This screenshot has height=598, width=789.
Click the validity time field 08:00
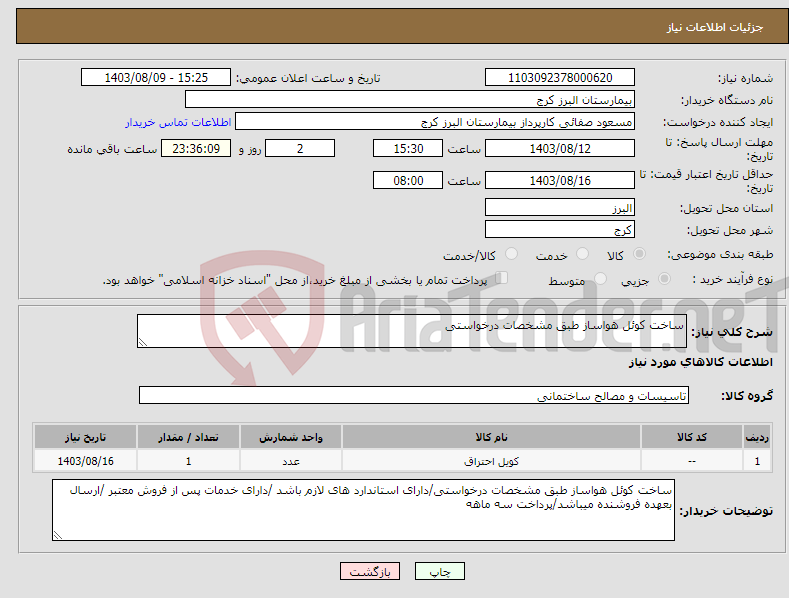[x=408, y=180]
